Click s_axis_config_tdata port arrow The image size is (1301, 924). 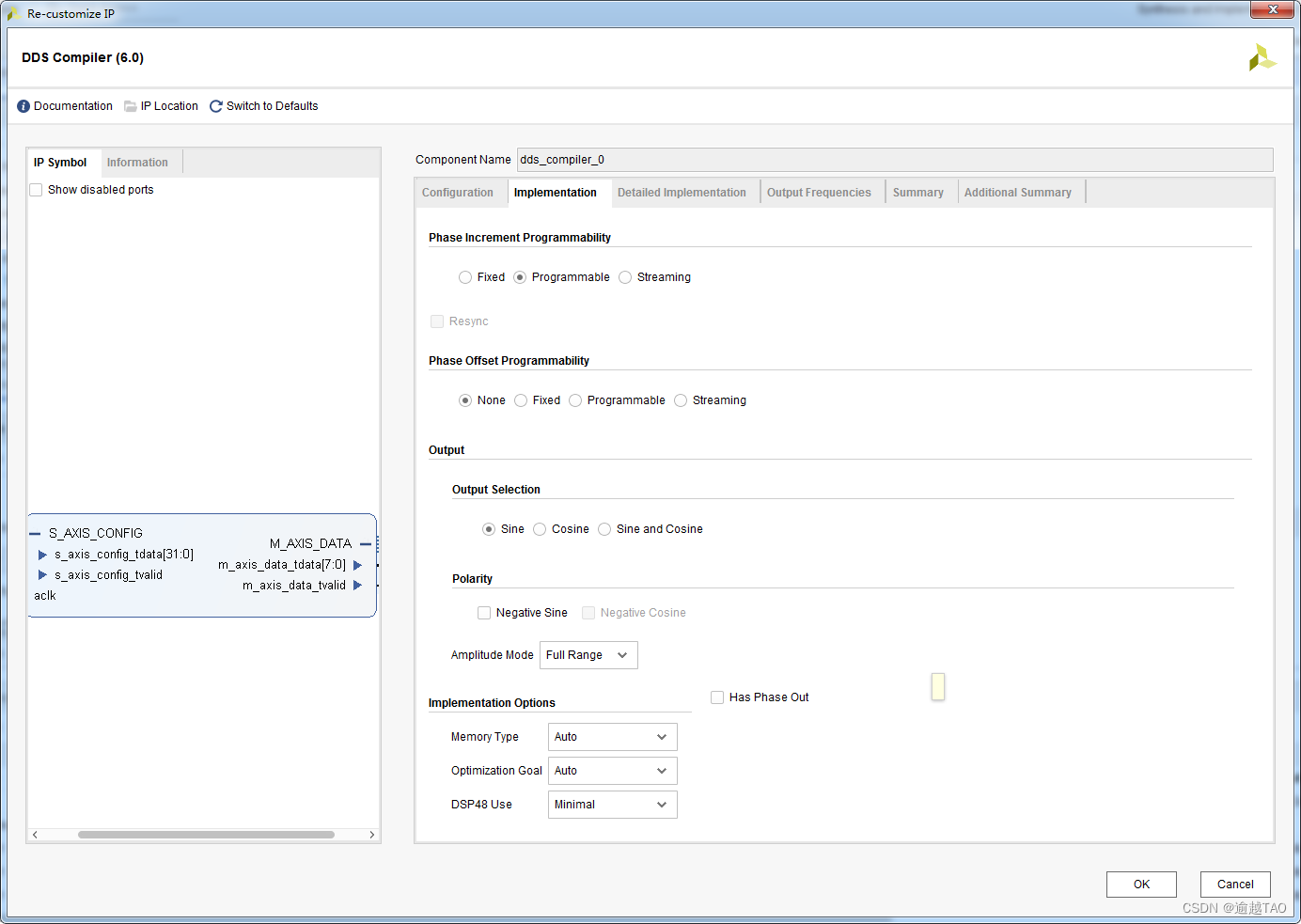click(42, 555)
